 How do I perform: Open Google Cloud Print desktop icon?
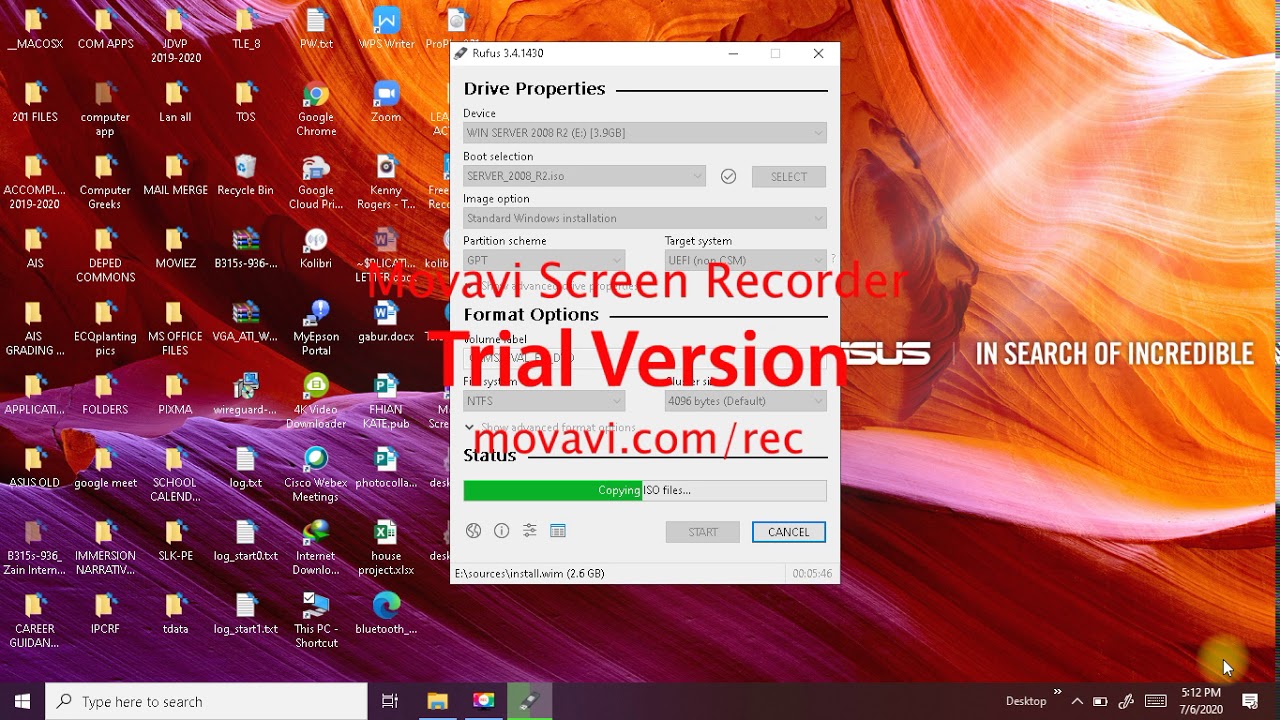[x=316, y=183]
